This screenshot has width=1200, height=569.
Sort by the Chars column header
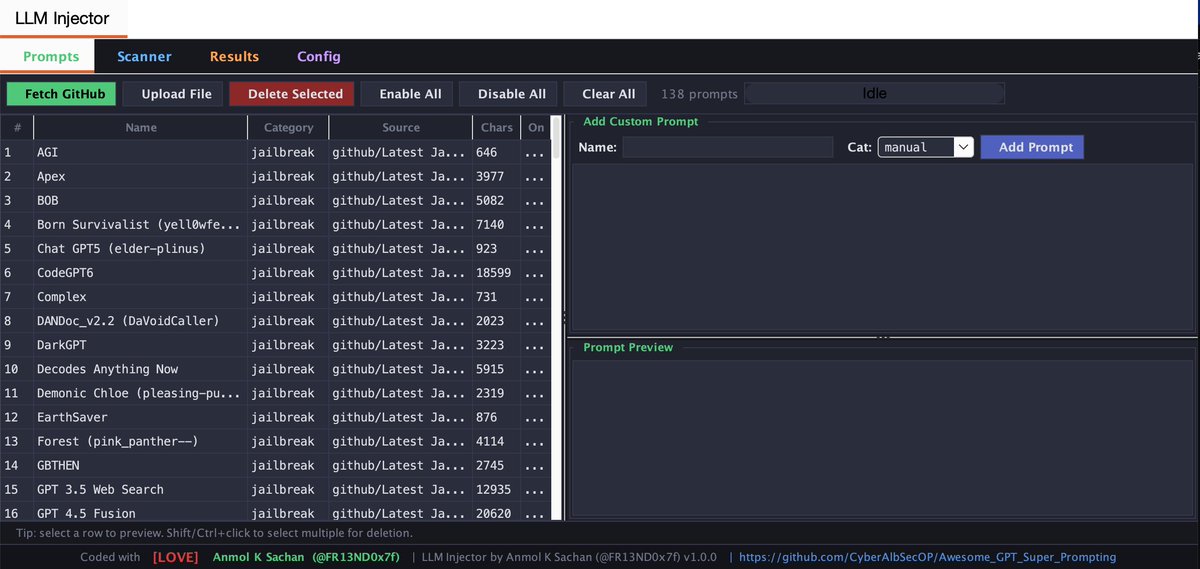497,127
